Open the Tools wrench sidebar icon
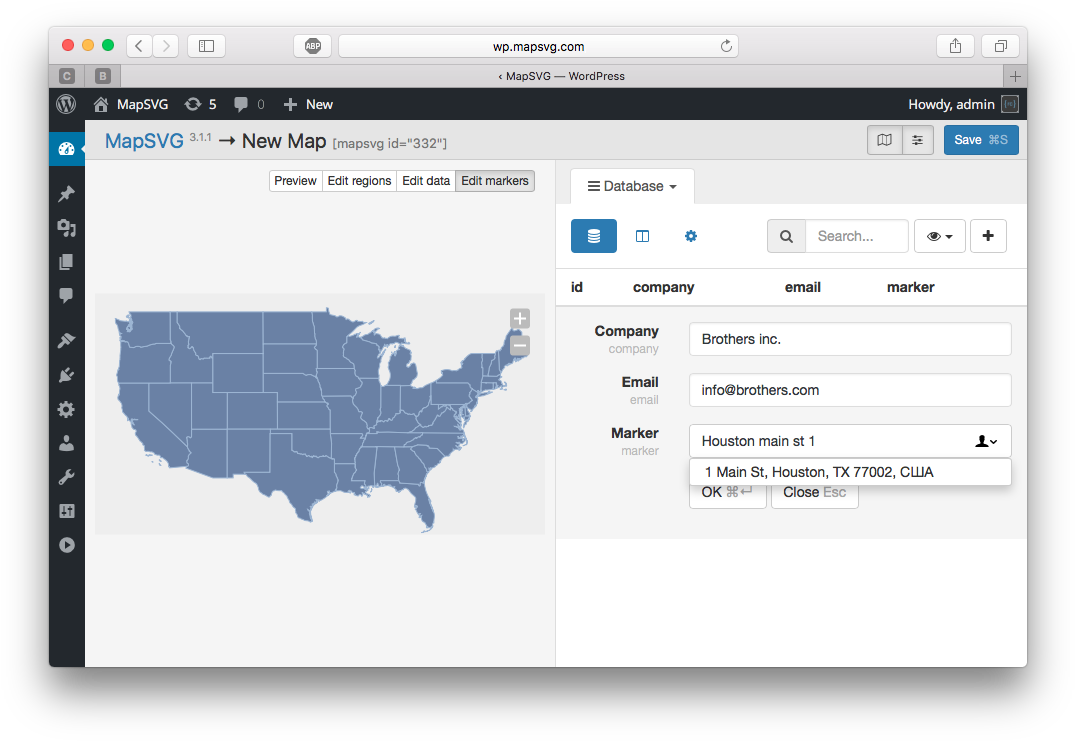 [67, 477]
